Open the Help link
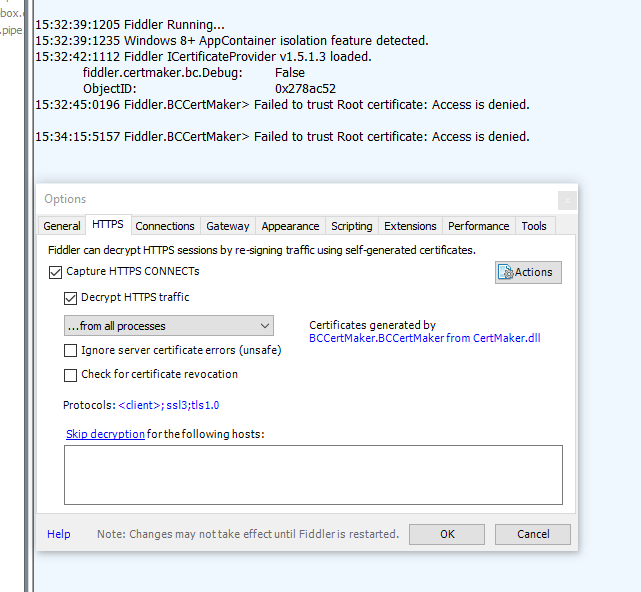This screenshot has width=641, height=592. click(59, 534)
